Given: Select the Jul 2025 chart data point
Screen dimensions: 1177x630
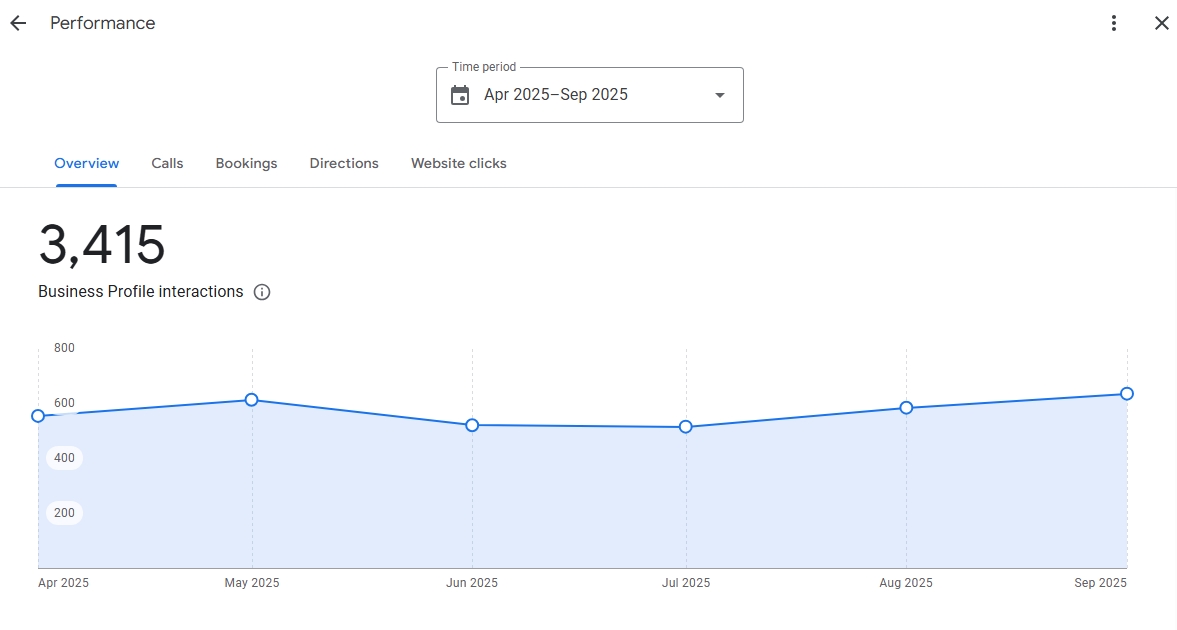Looking at the screenshot, I should click(686, 427).
